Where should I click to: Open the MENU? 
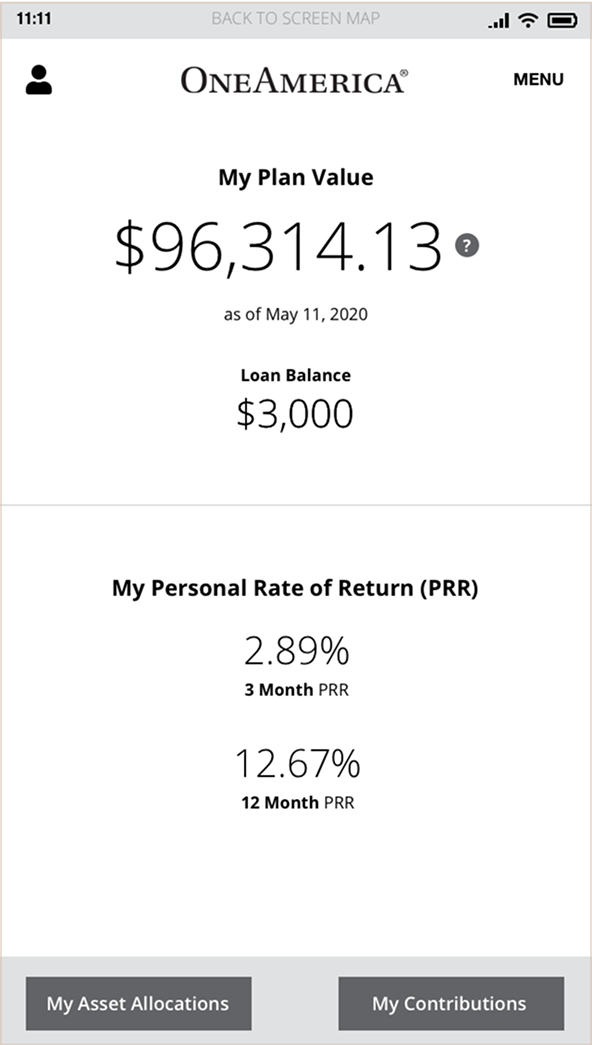point(538,79)
